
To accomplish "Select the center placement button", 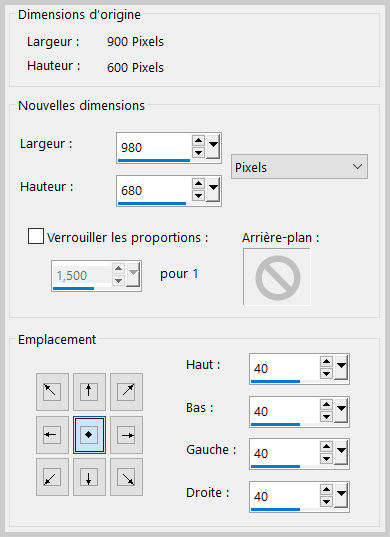I will coord(89,435).
